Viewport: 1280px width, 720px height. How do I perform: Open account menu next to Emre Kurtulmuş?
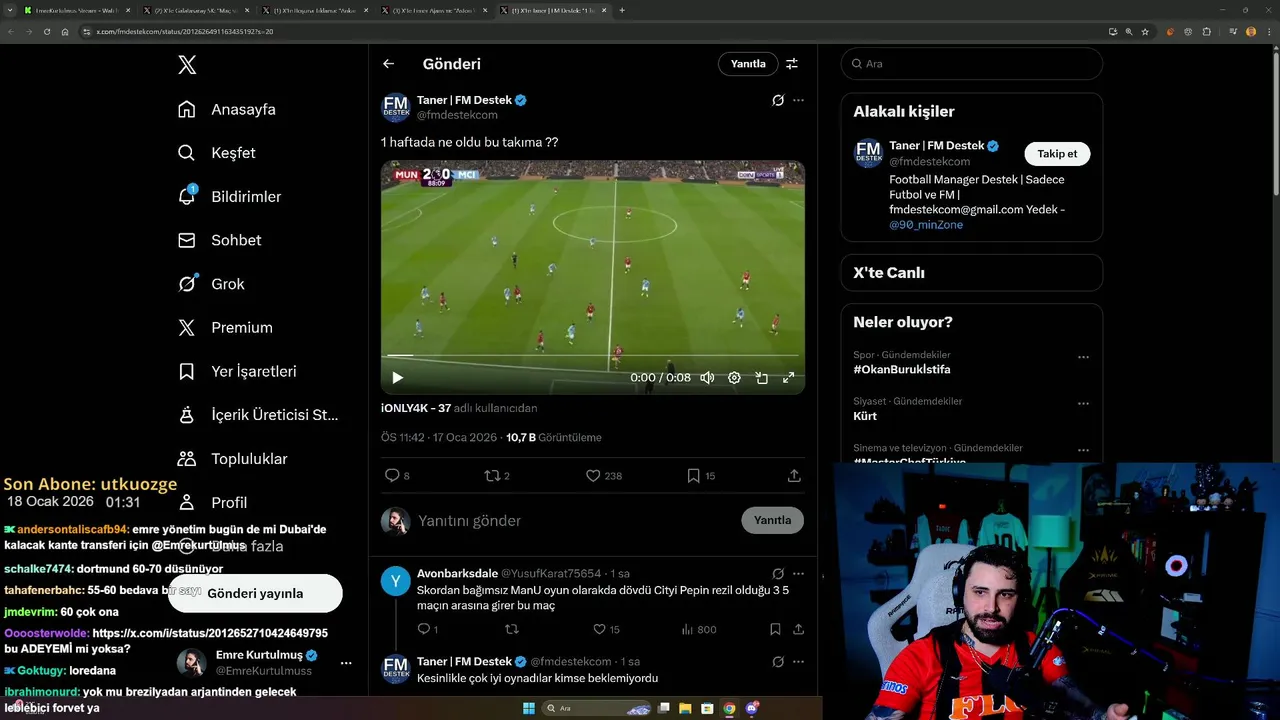point(346,663)
